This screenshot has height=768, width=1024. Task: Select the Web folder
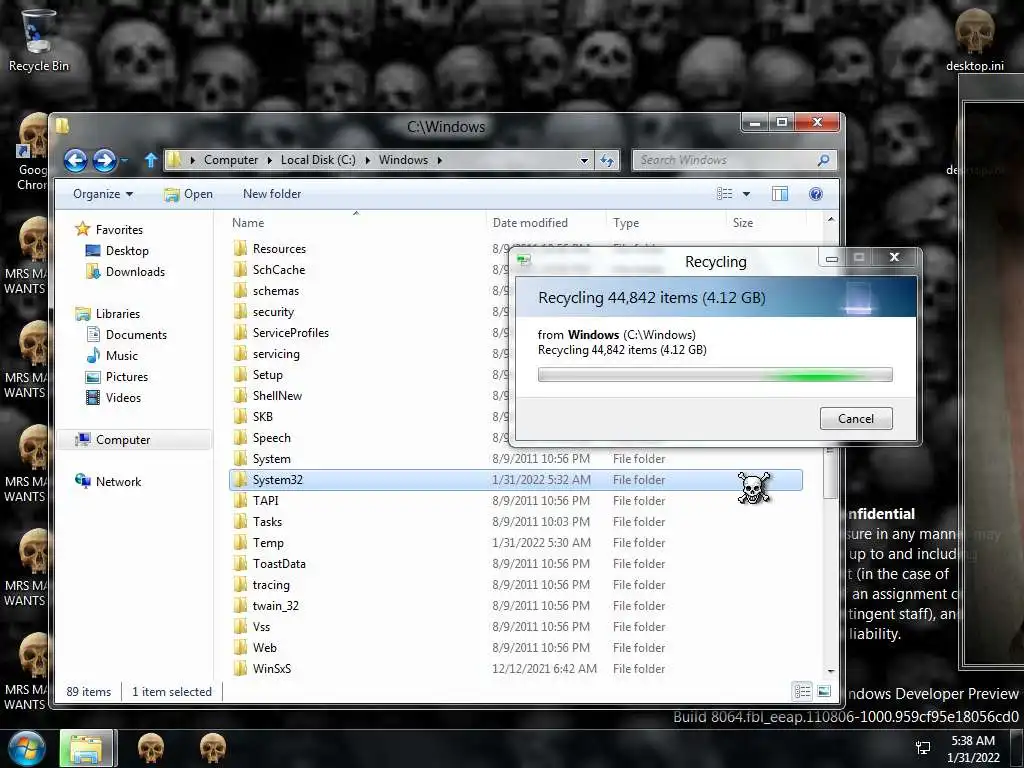[516, 647]
